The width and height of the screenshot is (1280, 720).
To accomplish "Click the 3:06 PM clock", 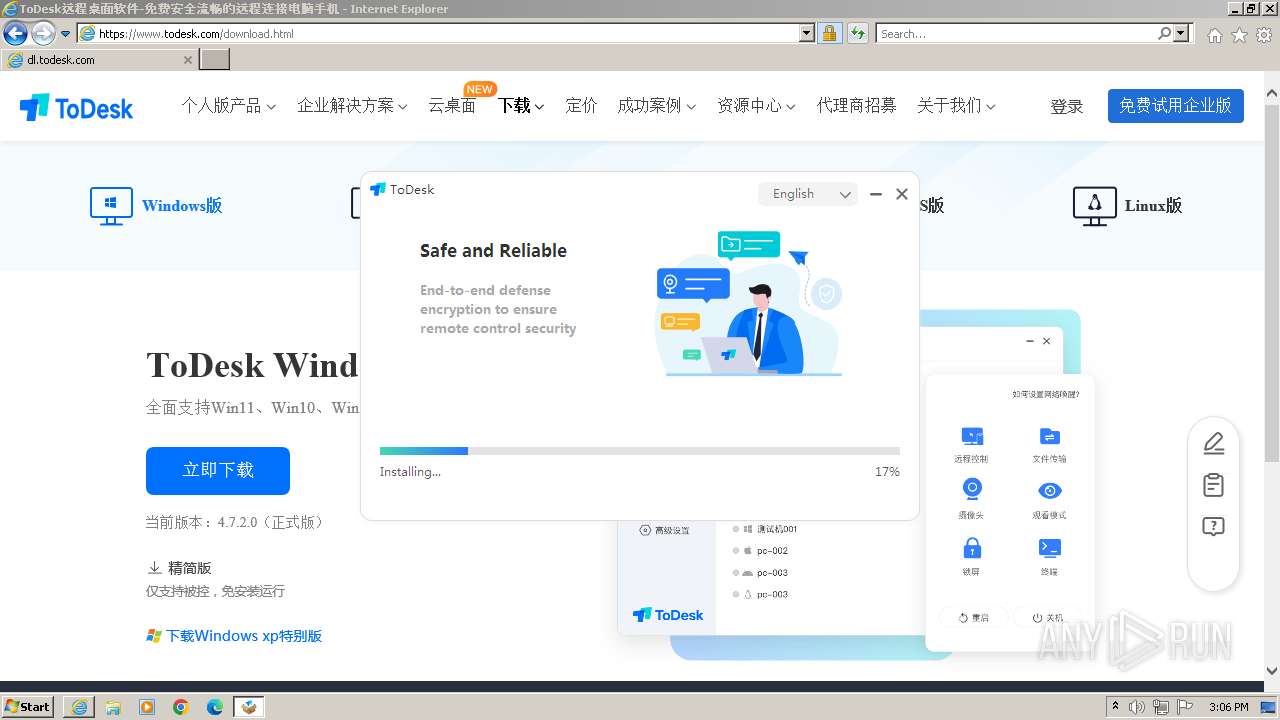I will 1228,707.
